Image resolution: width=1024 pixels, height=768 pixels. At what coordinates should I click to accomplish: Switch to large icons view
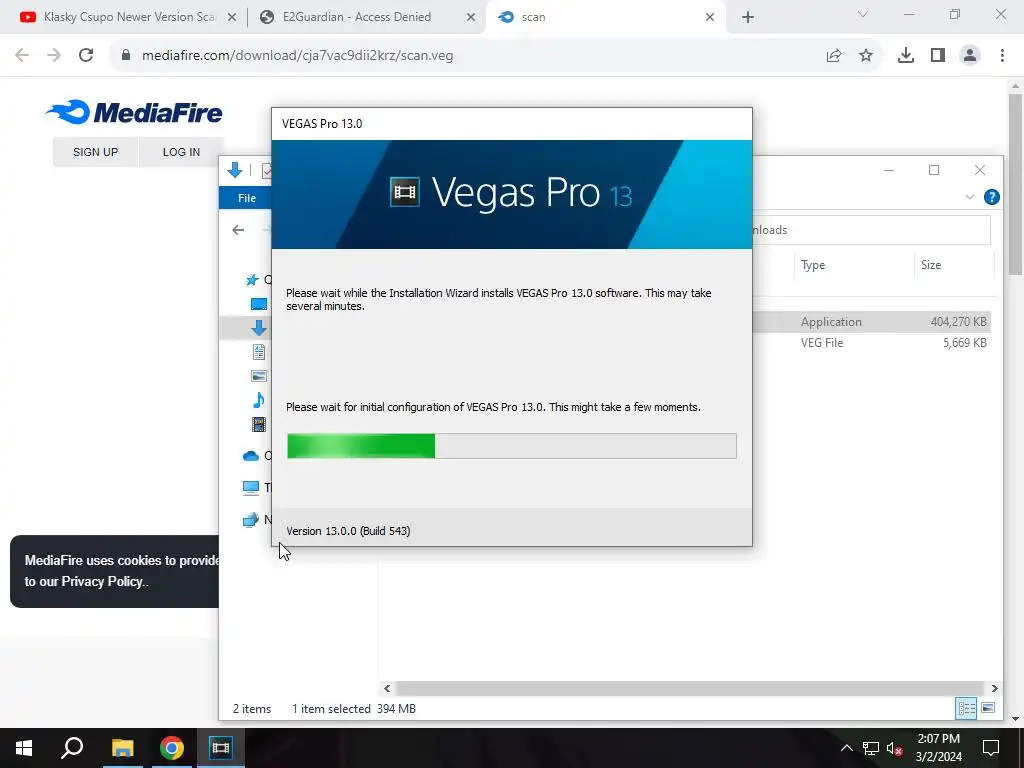pos(988,709)
